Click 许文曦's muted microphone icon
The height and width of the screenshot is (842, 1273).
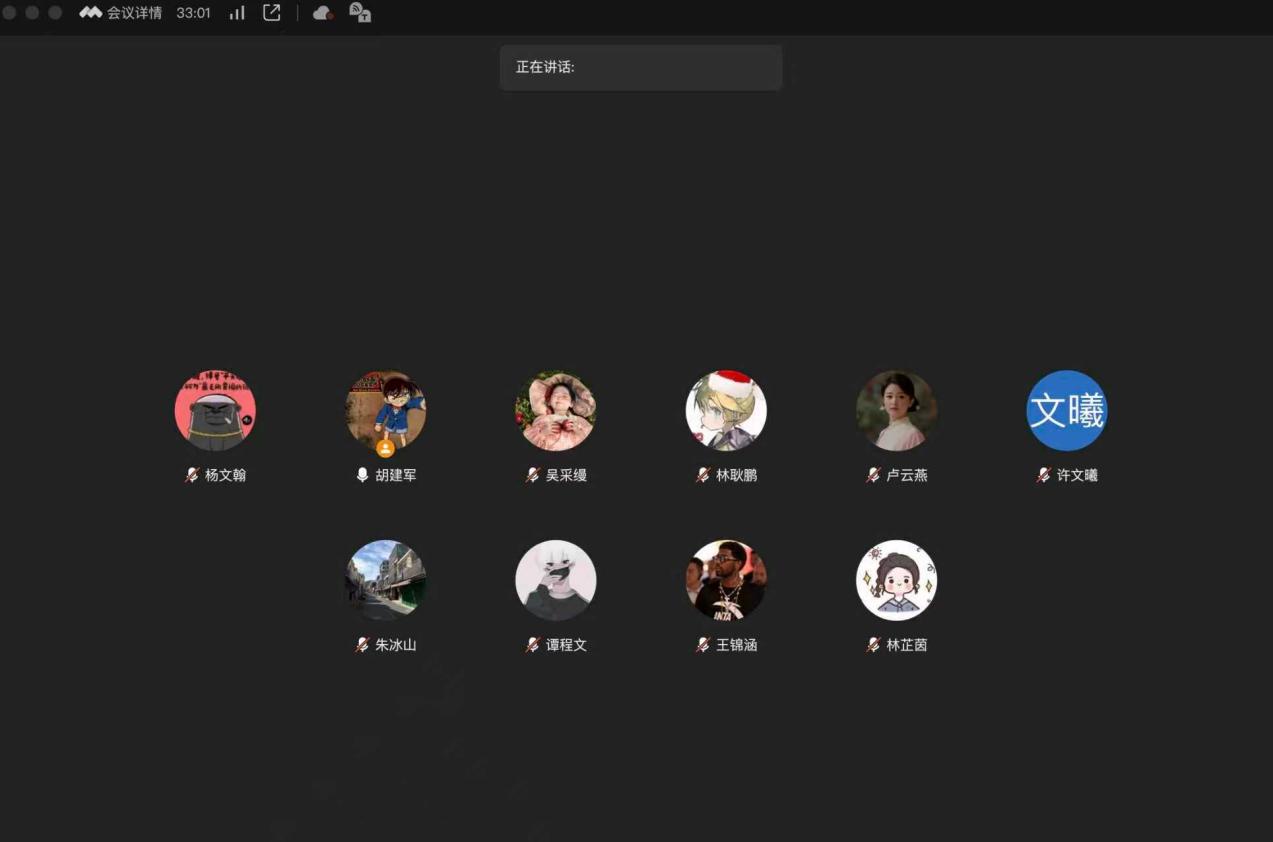(x=1044, y=475)
